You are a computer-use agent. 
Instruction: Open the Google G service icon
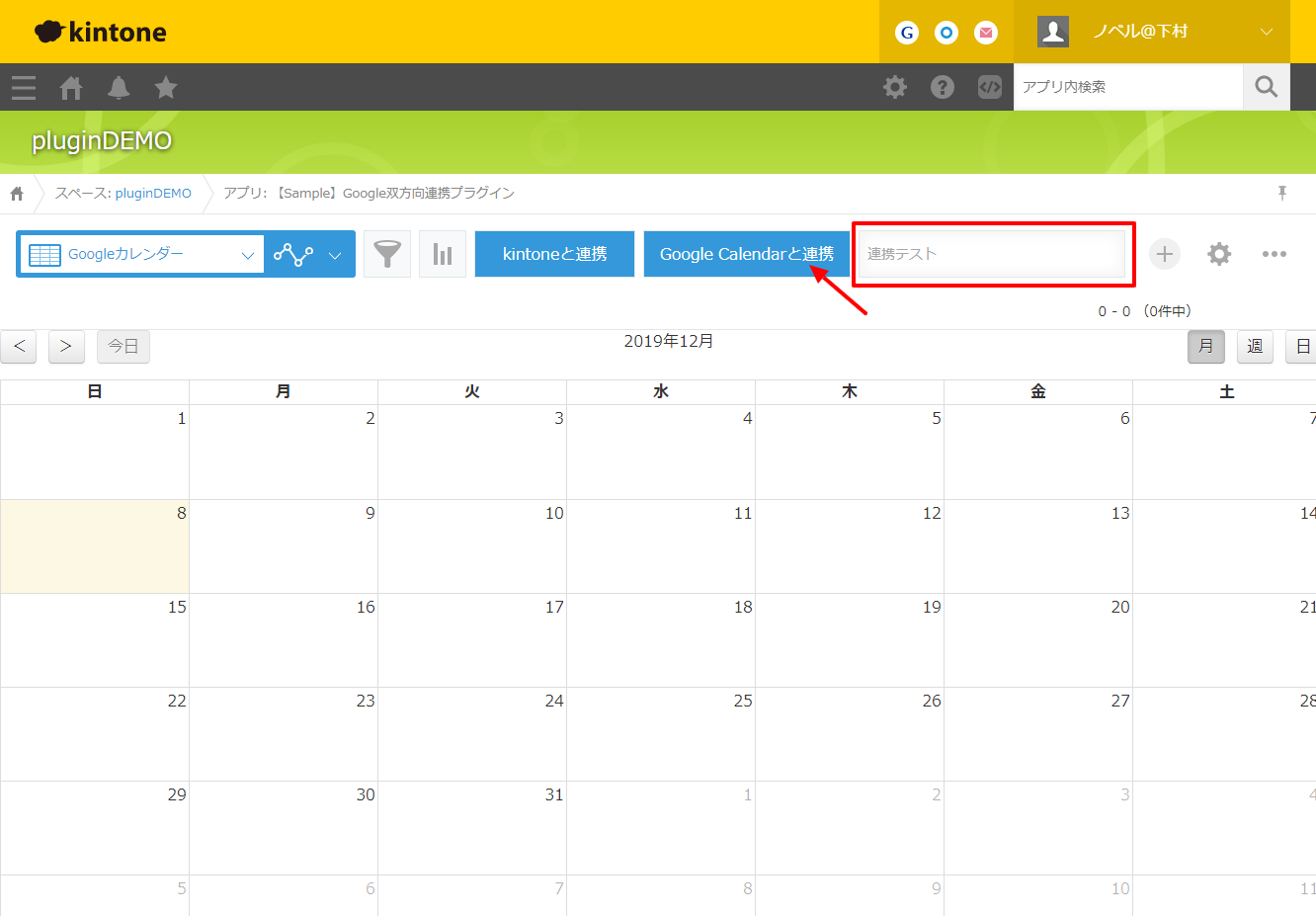coord(907,33)
